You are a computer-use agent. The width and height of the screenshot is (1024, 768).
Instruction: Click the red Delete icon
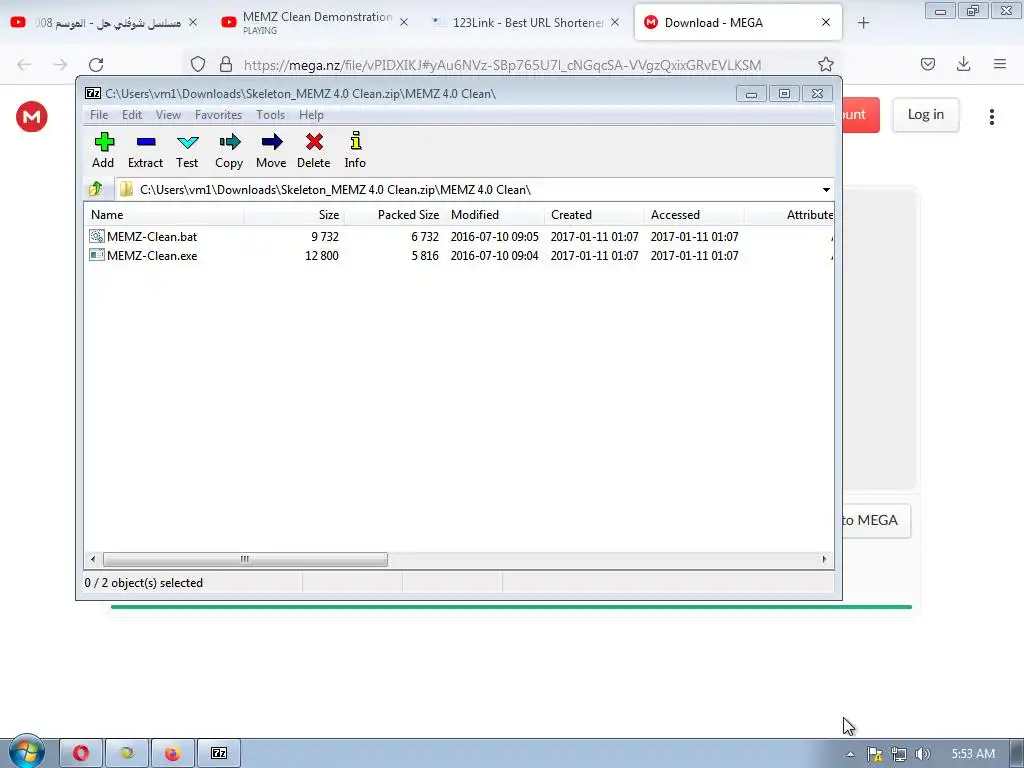[314, 142]
